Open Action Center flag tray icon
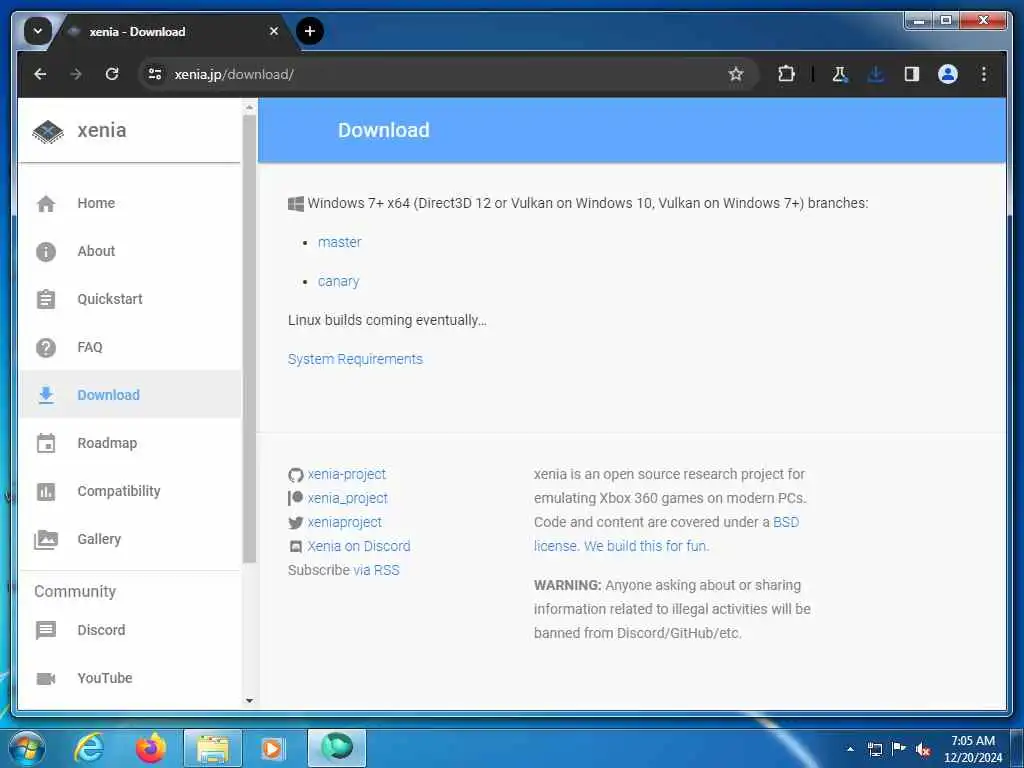This screenshot has height=768, width=1024. point(899,749)
